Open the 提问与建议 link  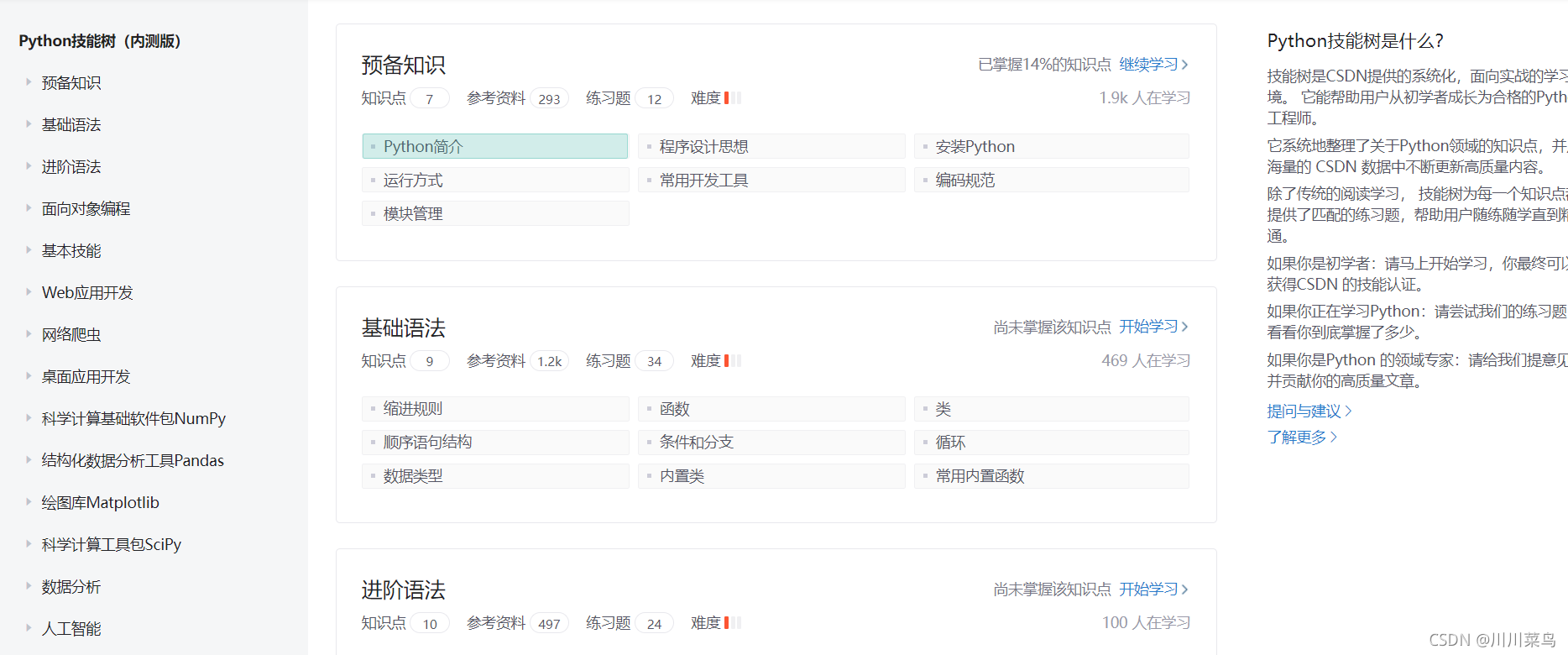pyautogui.click(x=1309, y=411)
